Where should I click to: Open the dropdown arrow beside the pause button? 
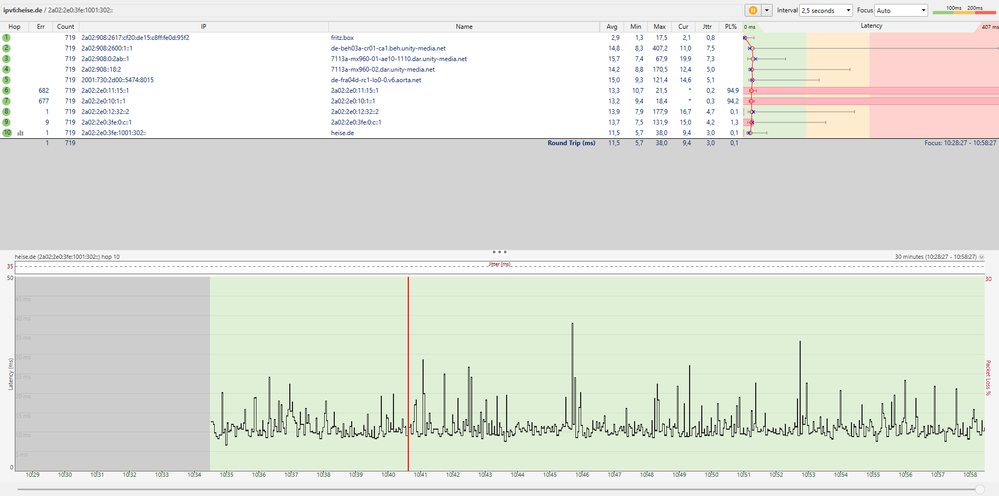coord(767,9)
